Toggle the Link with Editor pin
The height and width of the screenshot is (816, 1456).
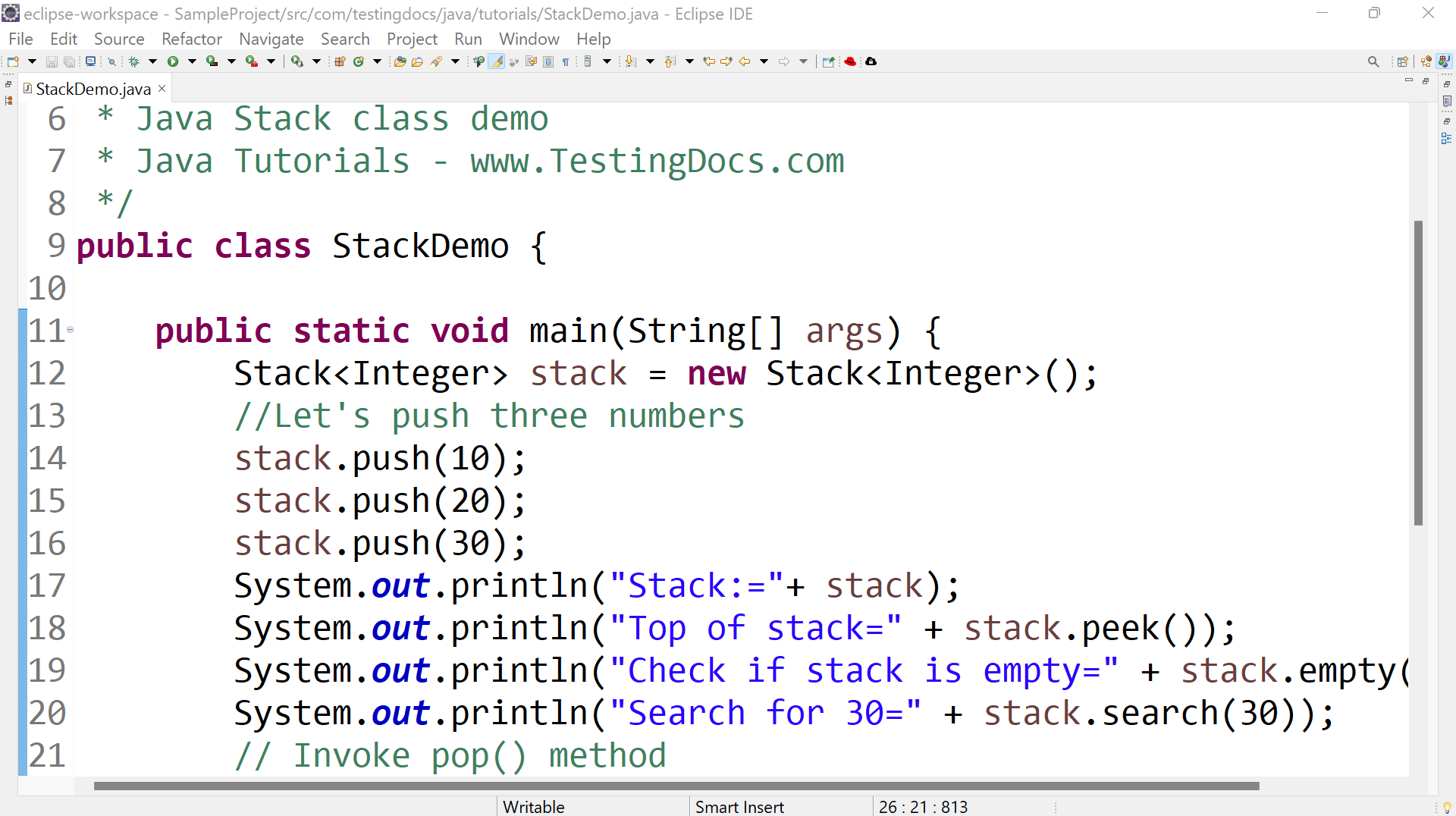click(x=828, y=61)
